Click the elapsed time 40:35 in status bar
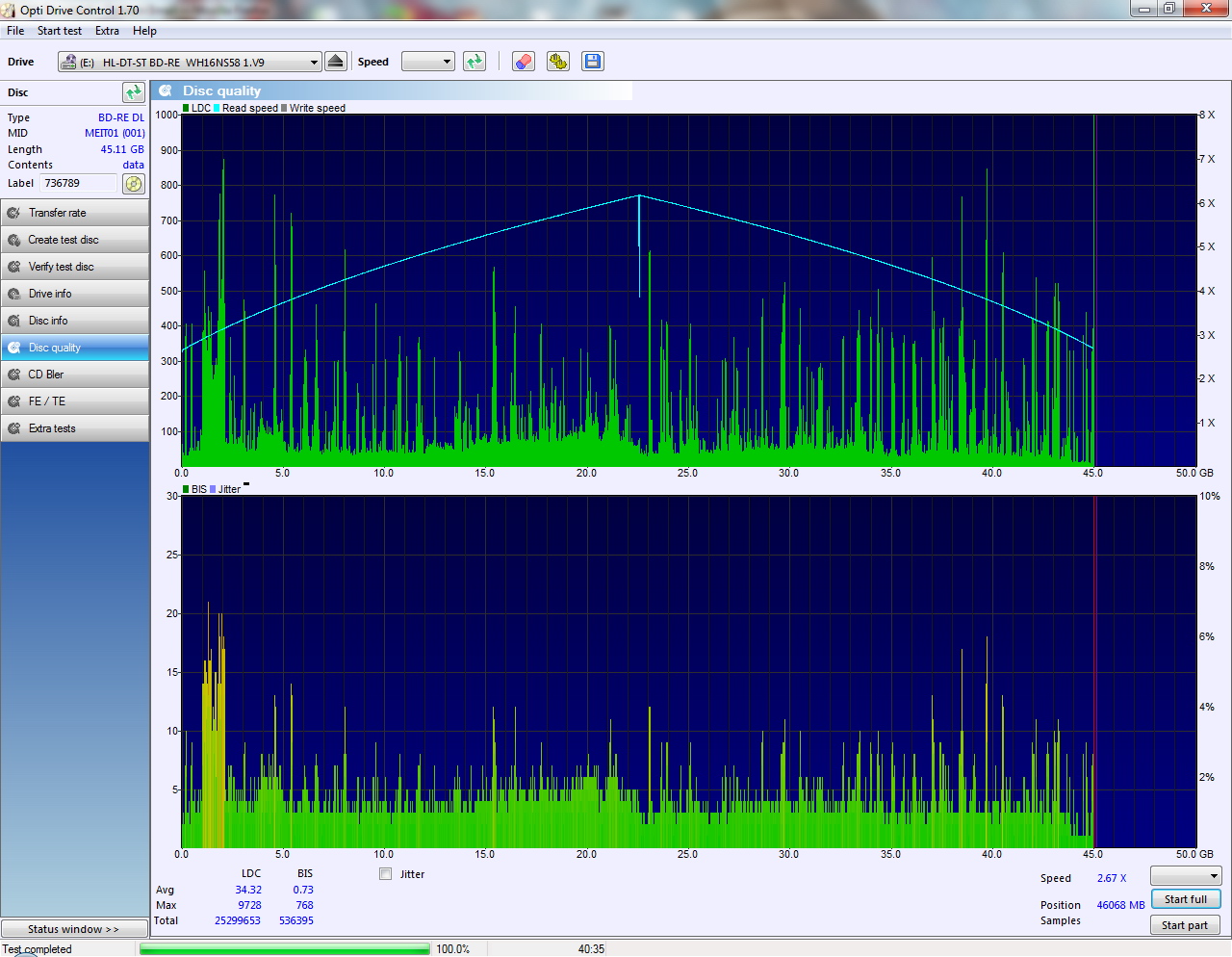 click(x=591, y=949)
